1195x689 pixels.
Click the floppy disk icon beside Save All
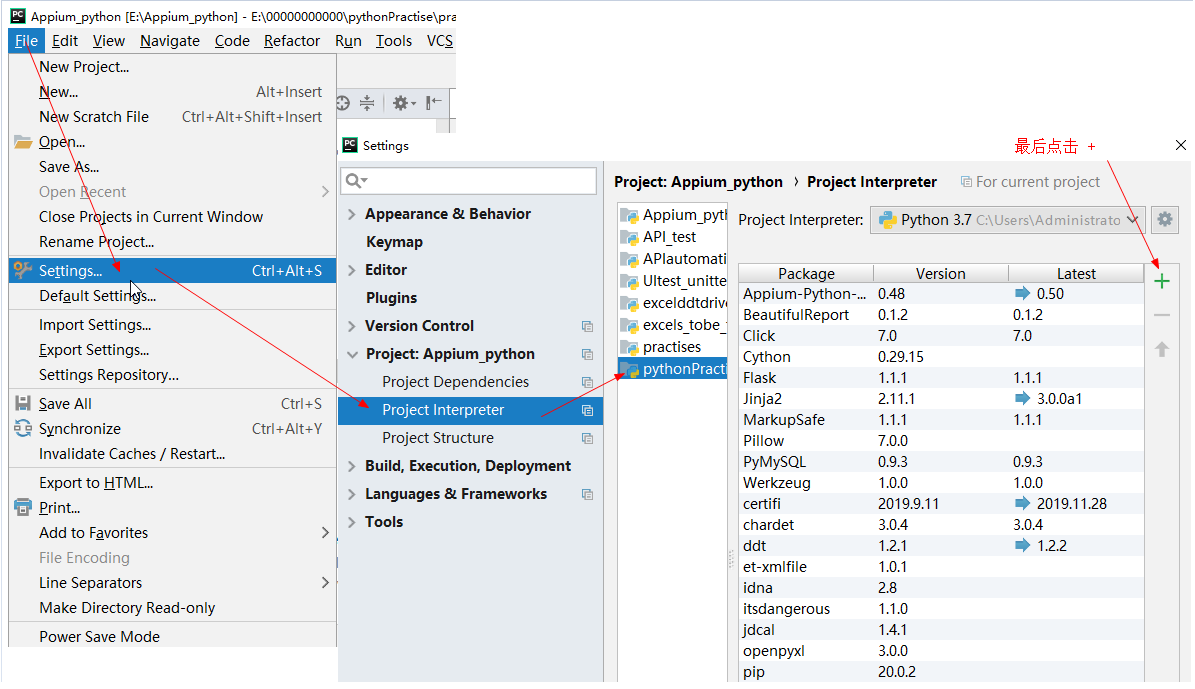point(23,403)
